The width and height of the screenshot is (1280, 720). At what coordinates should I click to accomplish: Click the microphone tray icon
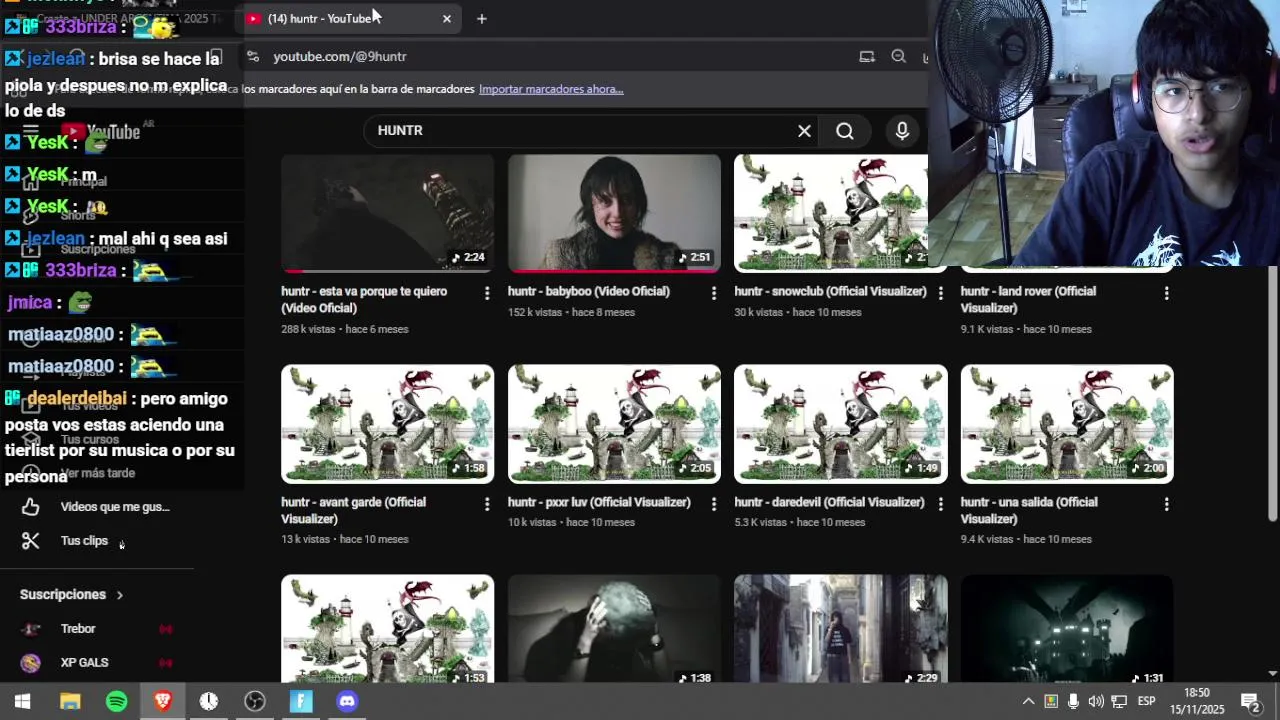click(1073, 702)
